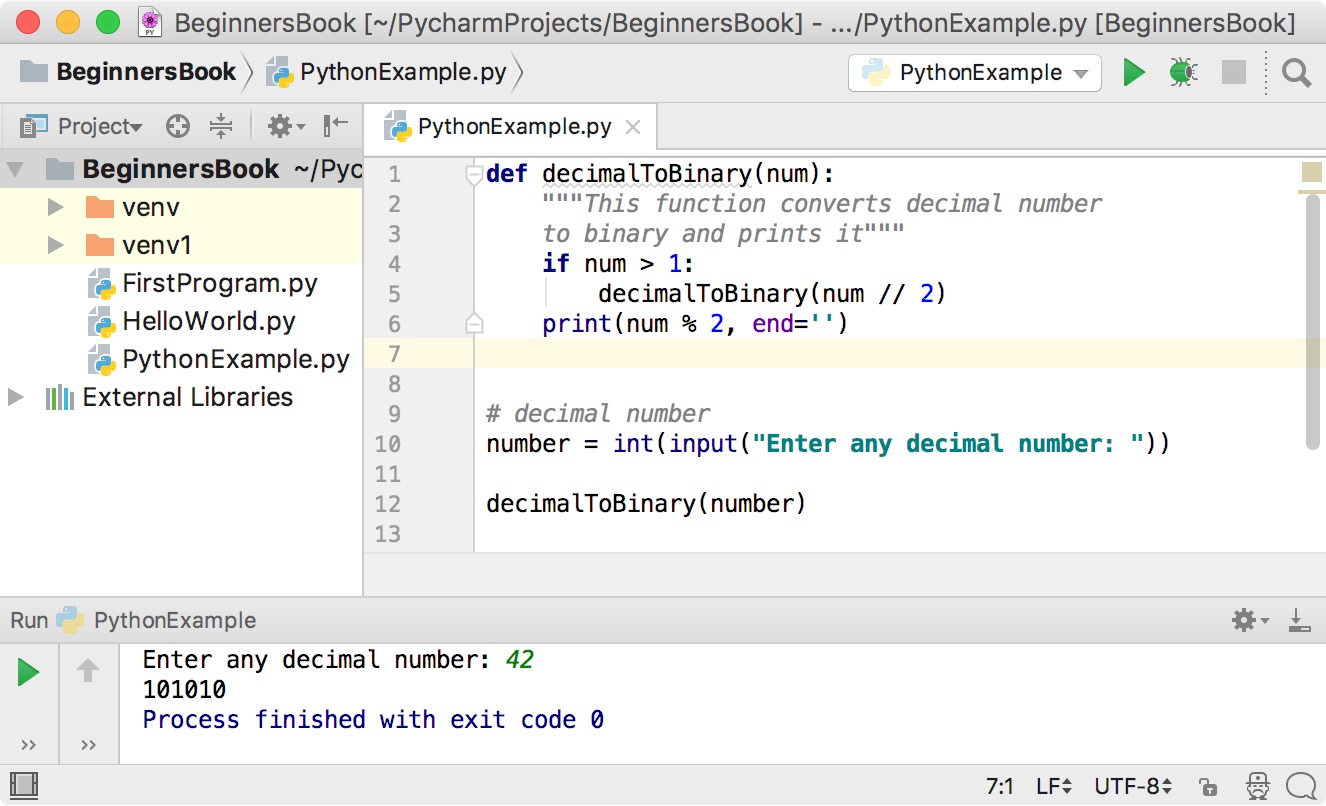Click the editor vertical scrollbar thumb
This screenshot has width=1326, height=806.
(x=1314, y=322)
